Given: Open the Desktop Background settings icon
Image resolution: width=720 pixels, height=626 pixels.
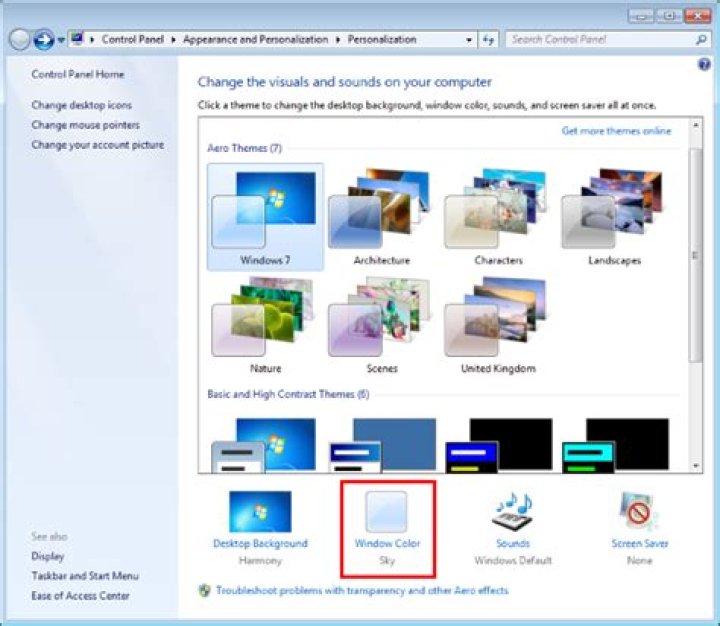Looking at the screenshot, I should (260, 511).
